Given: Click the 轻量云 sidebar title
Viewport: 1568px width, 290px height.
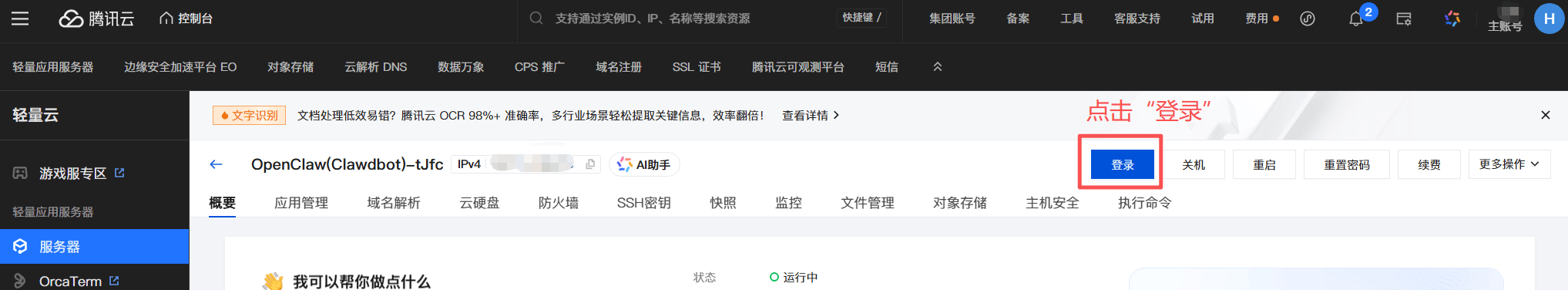Looking at the screenshot, I should tap(35, 115).
